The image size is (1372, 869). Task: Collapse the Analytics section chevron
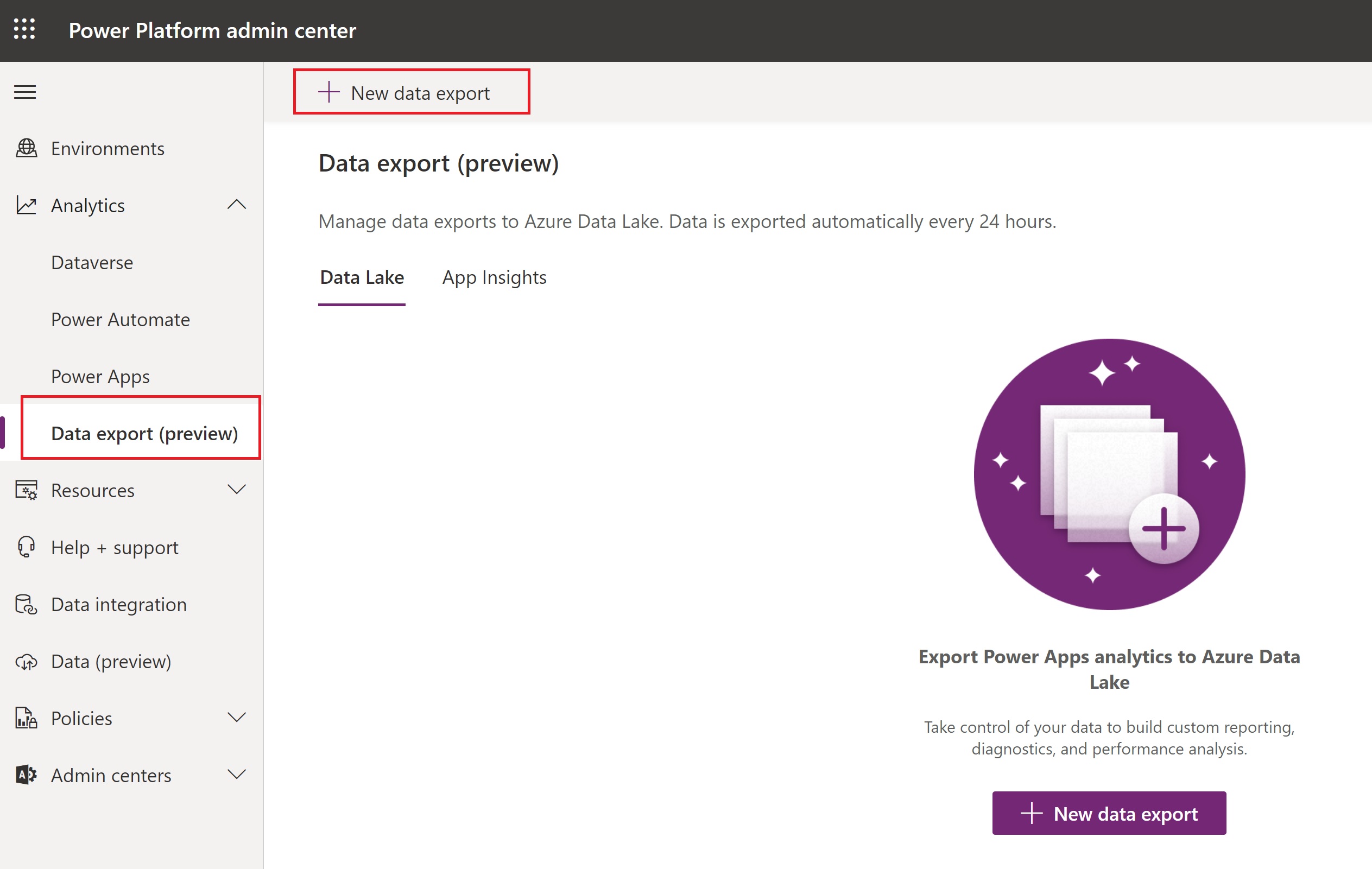click(x=237, y=205)
